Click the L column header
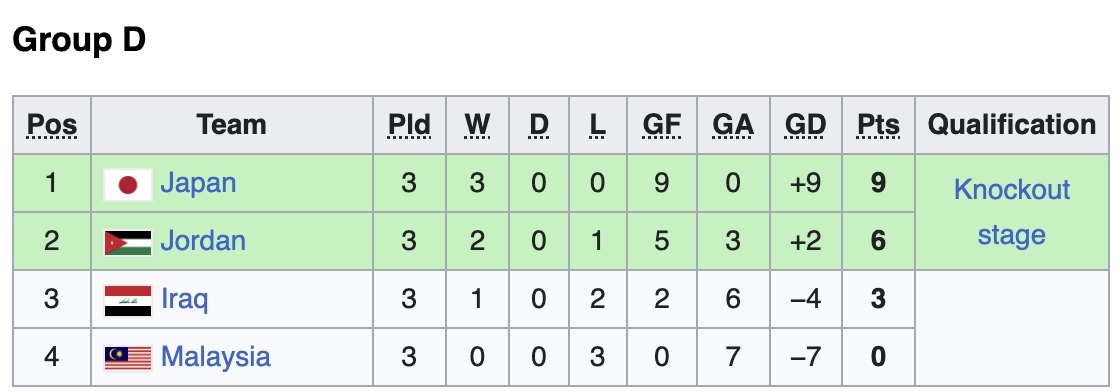This screenshot has width=1118, height=392. [x=598, y=125]
